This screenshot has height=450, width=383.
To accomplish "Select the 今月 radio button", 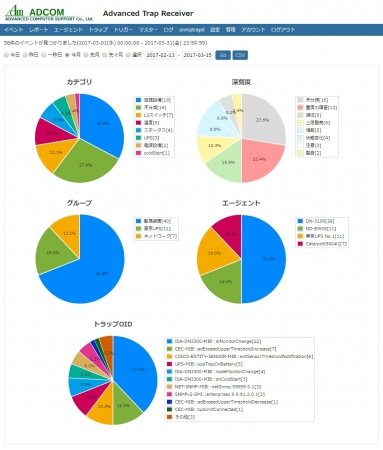I will point(67,55).
